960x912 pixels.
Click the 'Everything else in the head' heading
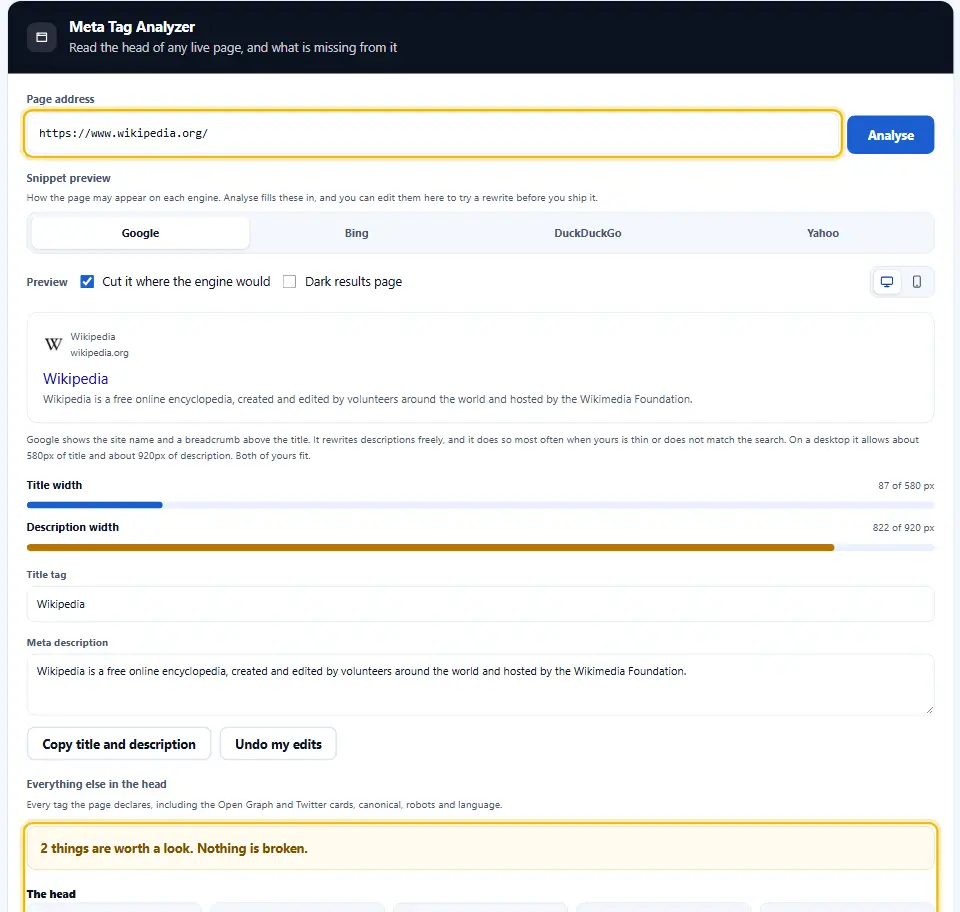pos(96,784)
